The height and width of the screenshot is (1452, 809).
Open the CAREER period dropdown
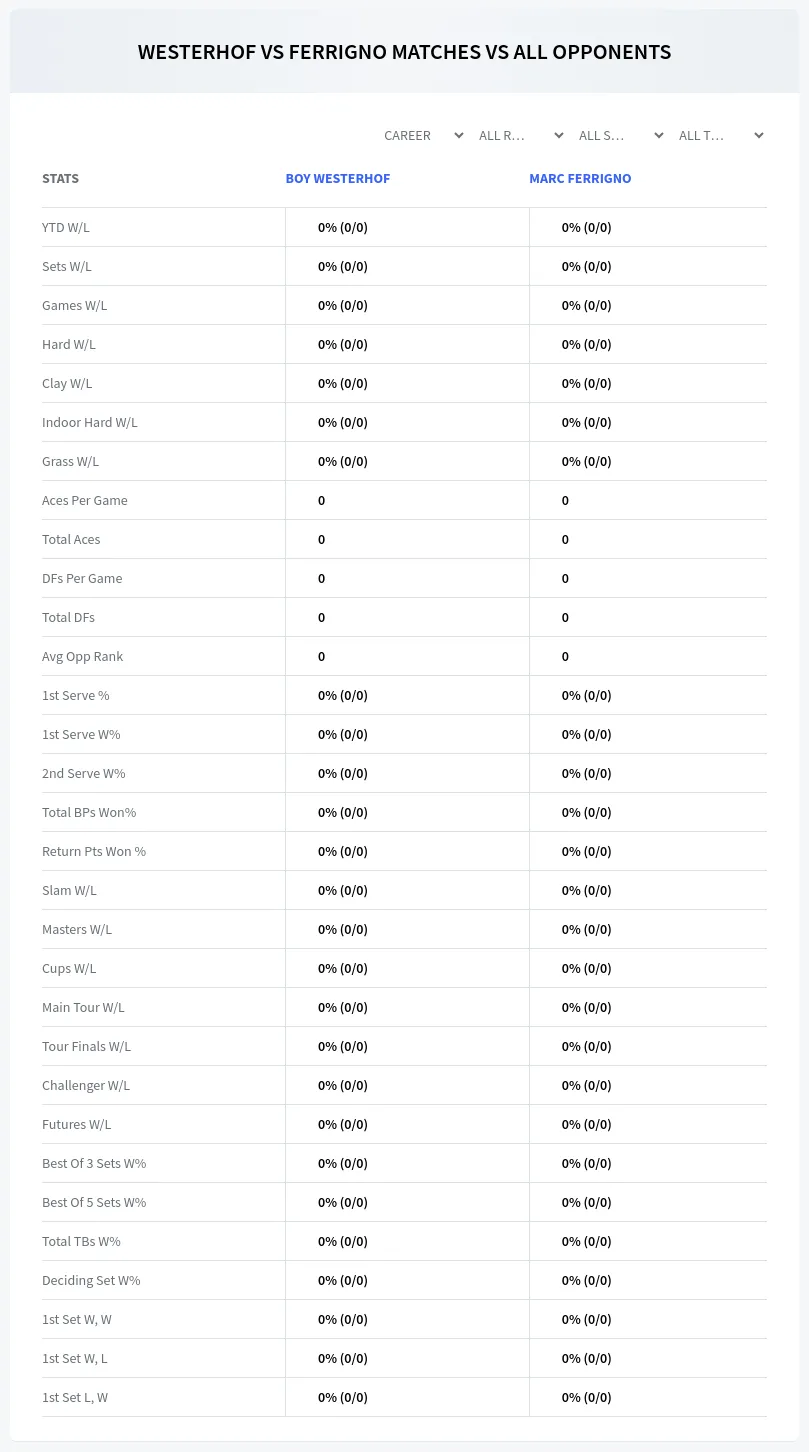click(422, 135)
